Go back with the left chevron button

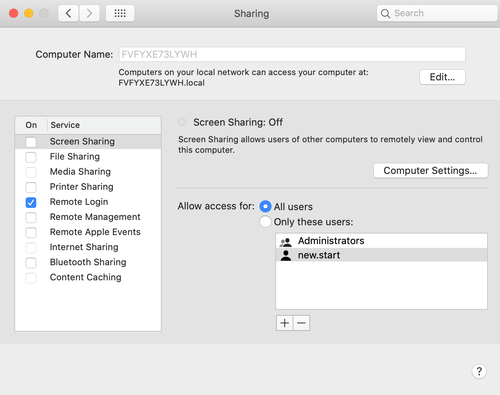[68, 13]
